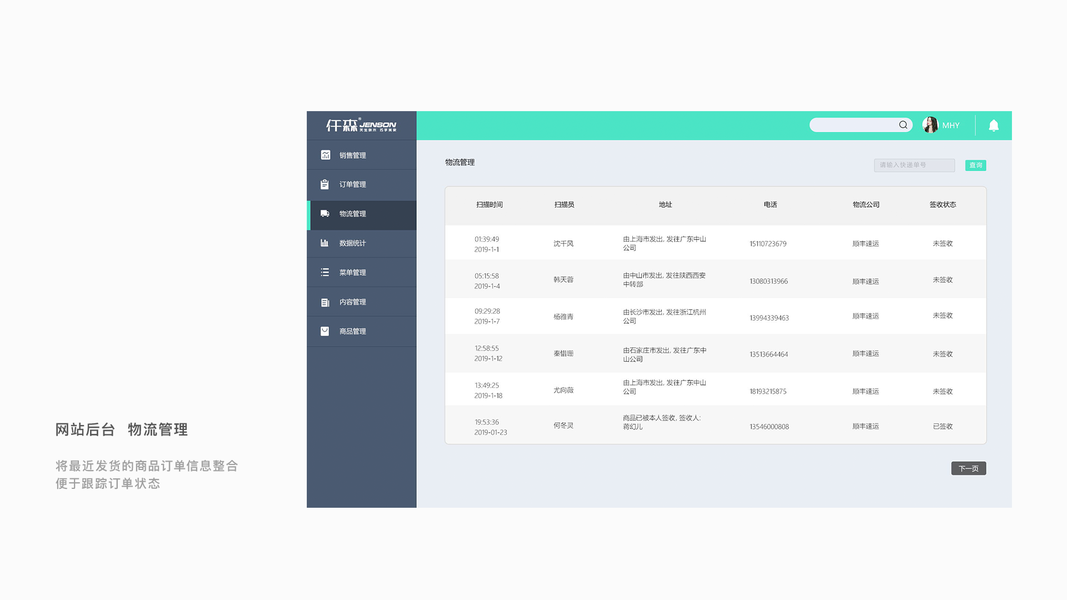Click scanner name 尤向薇
The height and width of the screenshot is (600, 1067).
(563, 390)
